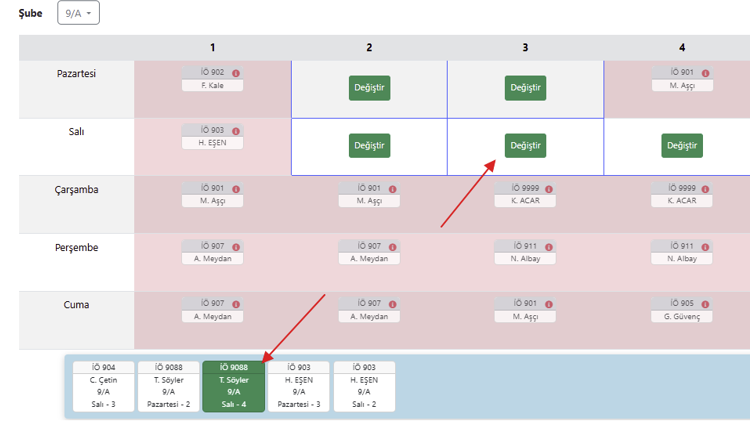Select the T. Söyler Pazartesi - 2 card
The width and height of the screenshot is (753, 423).
coord(168,386)
